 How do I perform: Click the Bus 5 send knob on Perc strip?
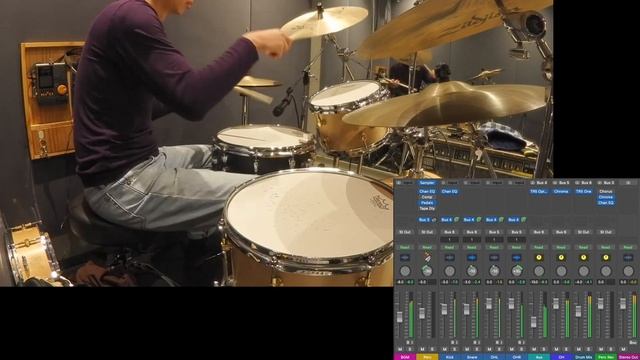[434, 220]
